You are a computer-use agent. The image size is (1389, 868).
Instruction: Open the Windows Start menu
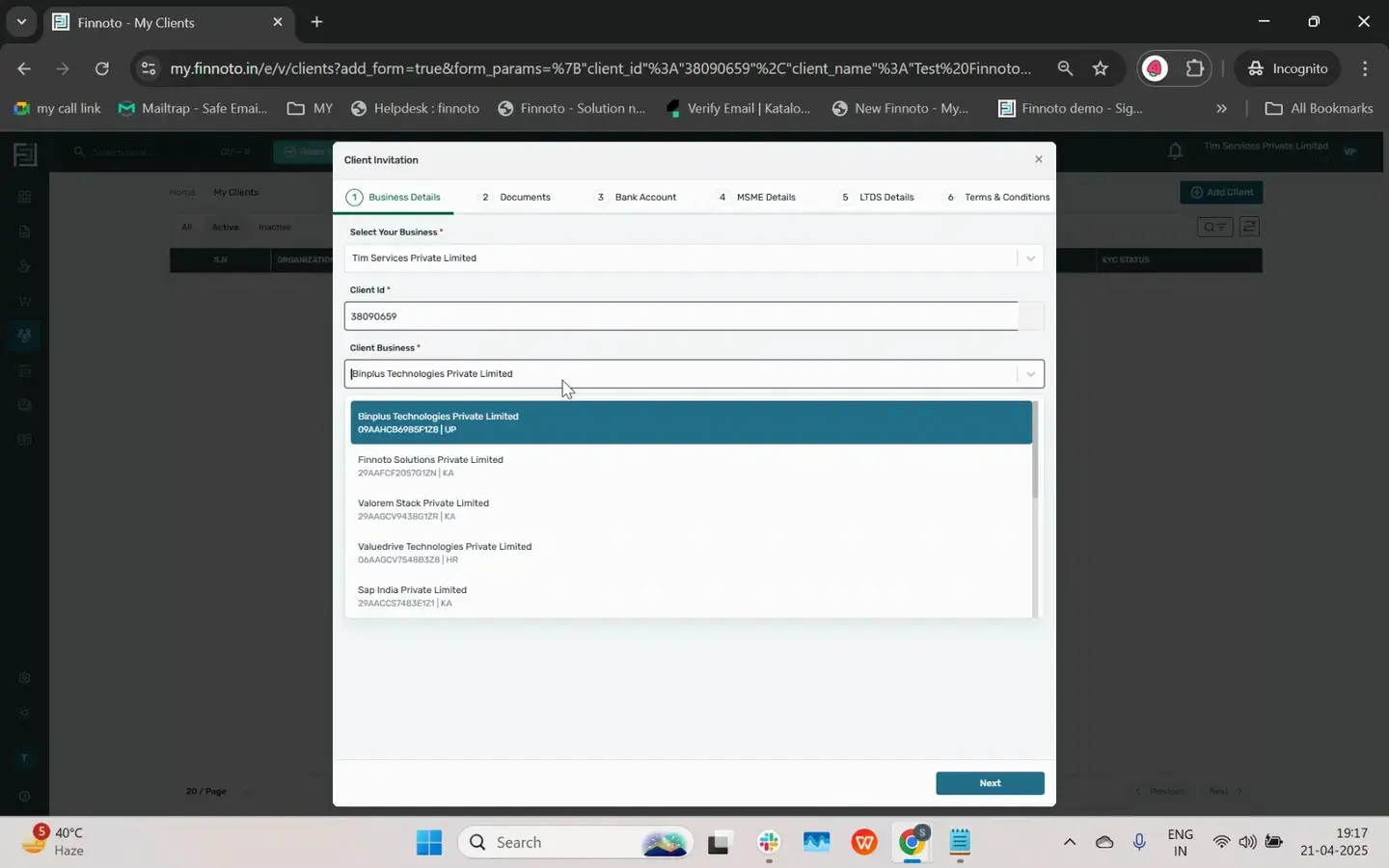coord(429,842)
